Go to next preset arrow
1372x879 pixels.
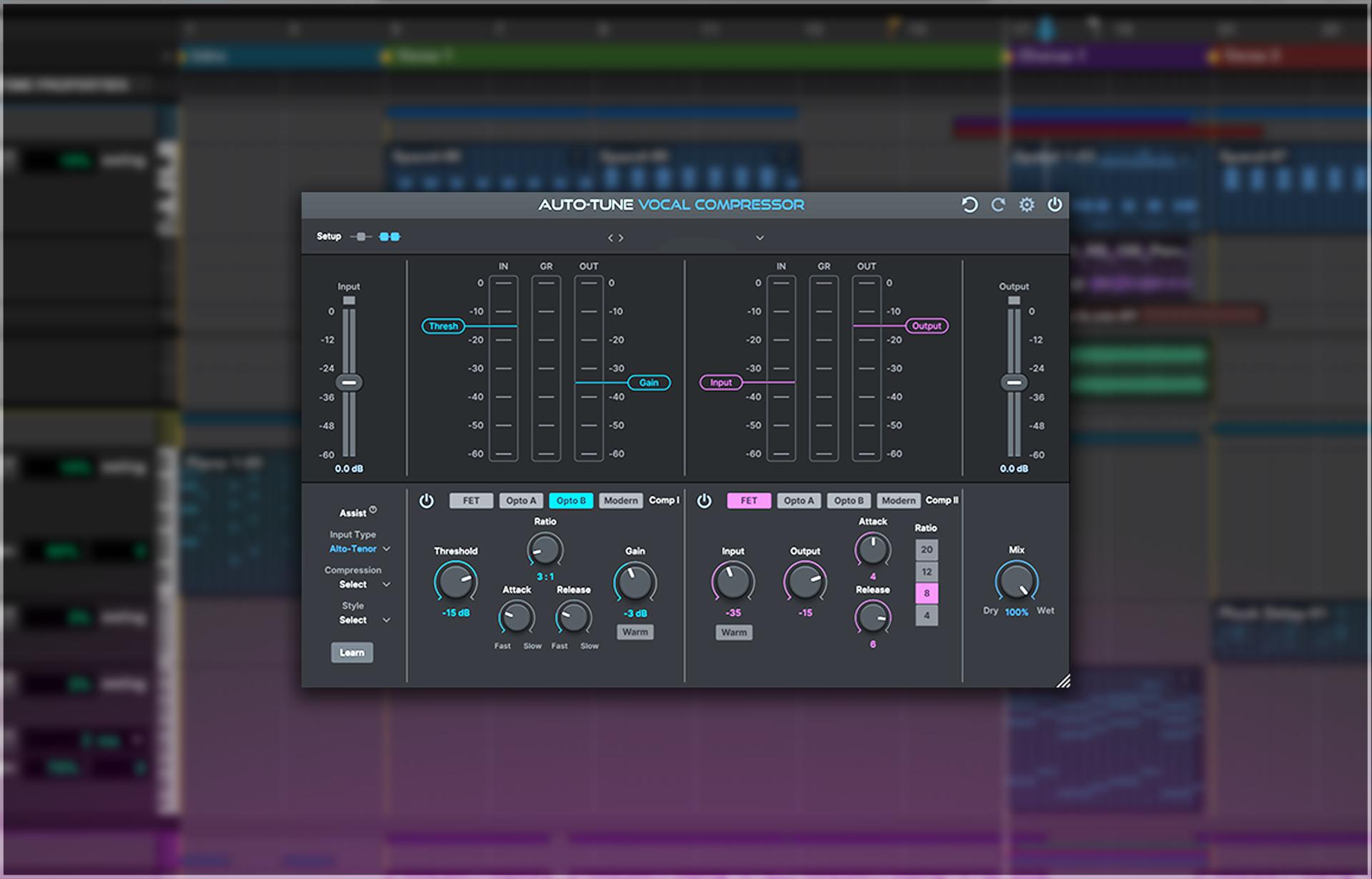[621, 238]
